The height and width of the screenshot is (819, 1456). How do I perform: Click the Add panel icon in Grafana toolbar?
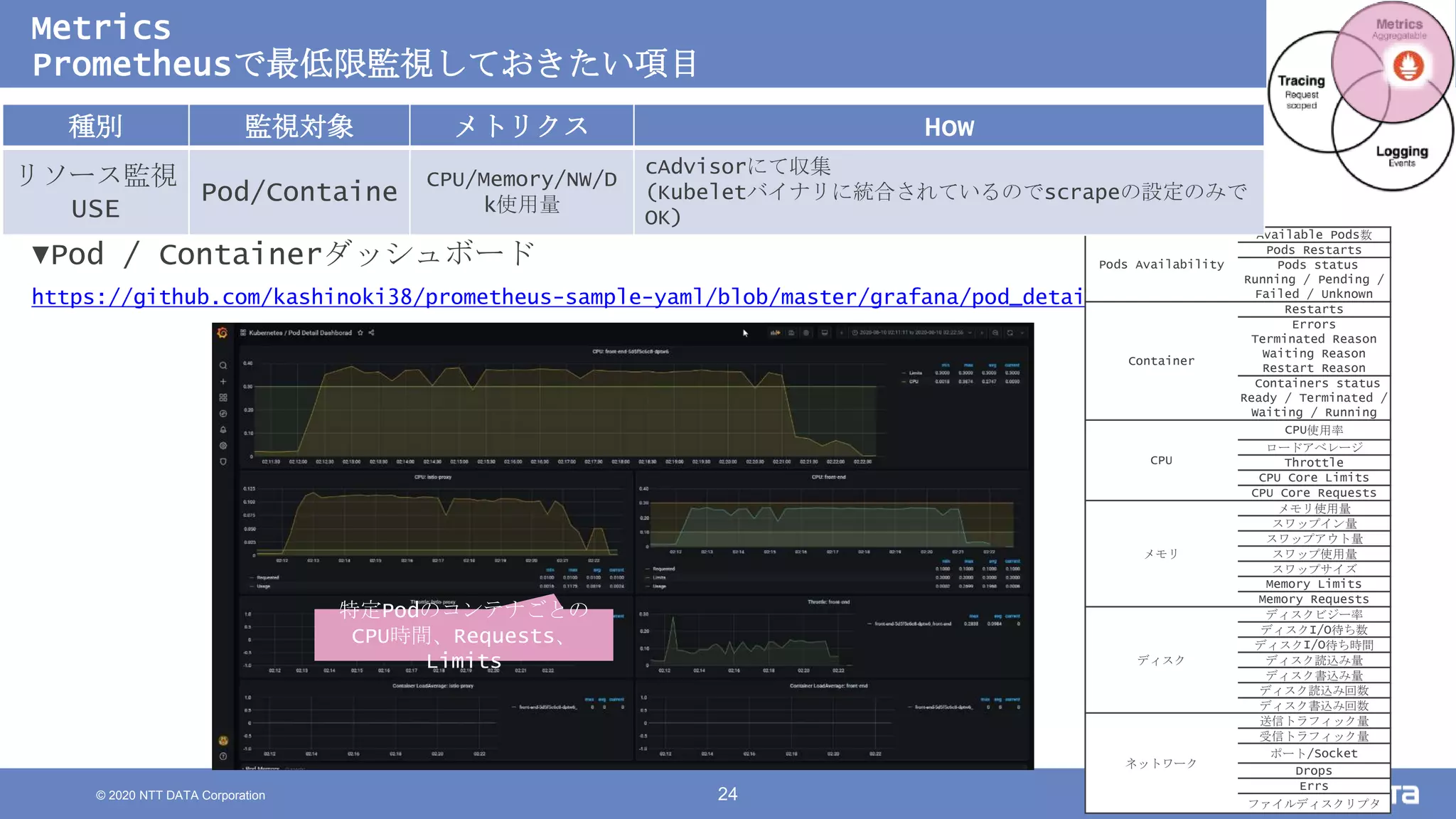tap(775, 333)
